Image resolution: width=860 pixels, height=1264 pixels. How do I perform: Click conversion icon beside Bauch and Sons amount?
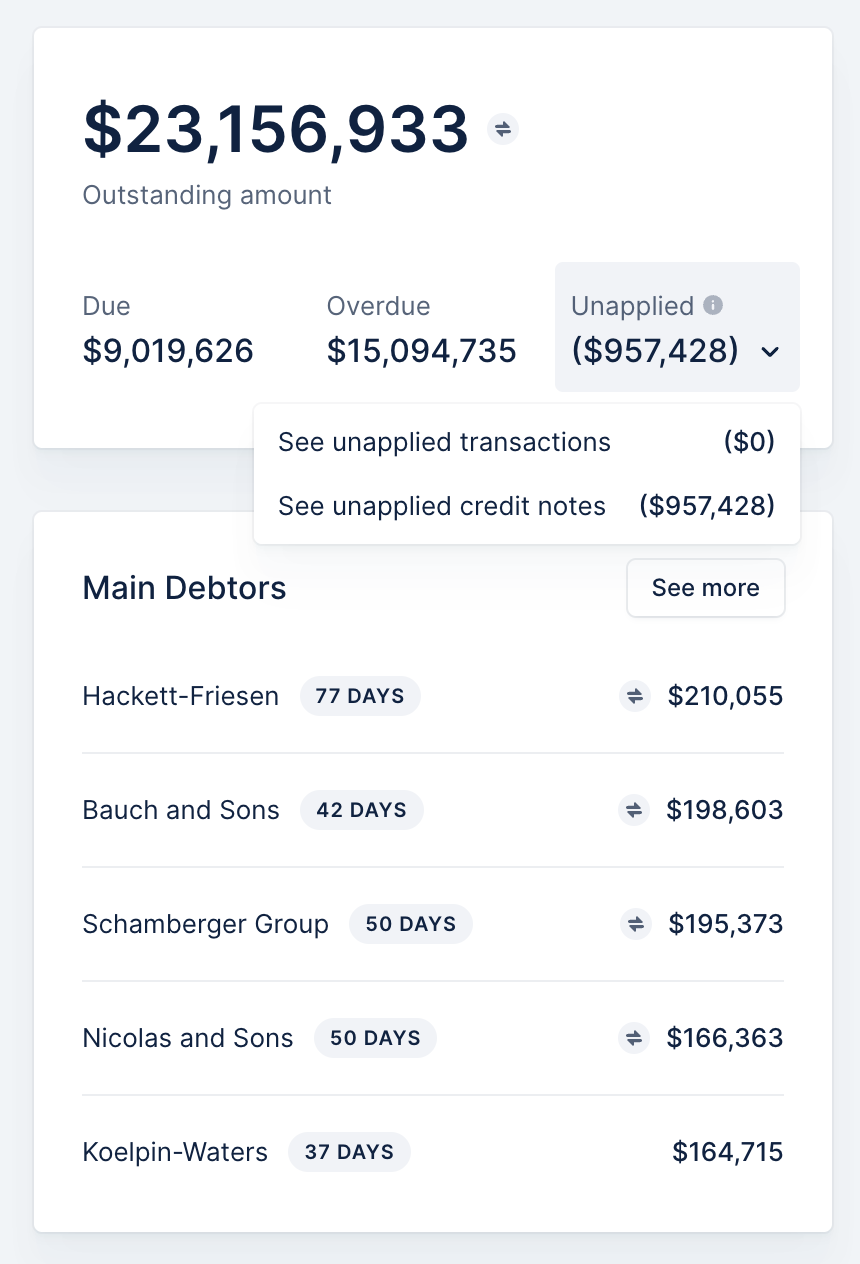coord(634,810)
